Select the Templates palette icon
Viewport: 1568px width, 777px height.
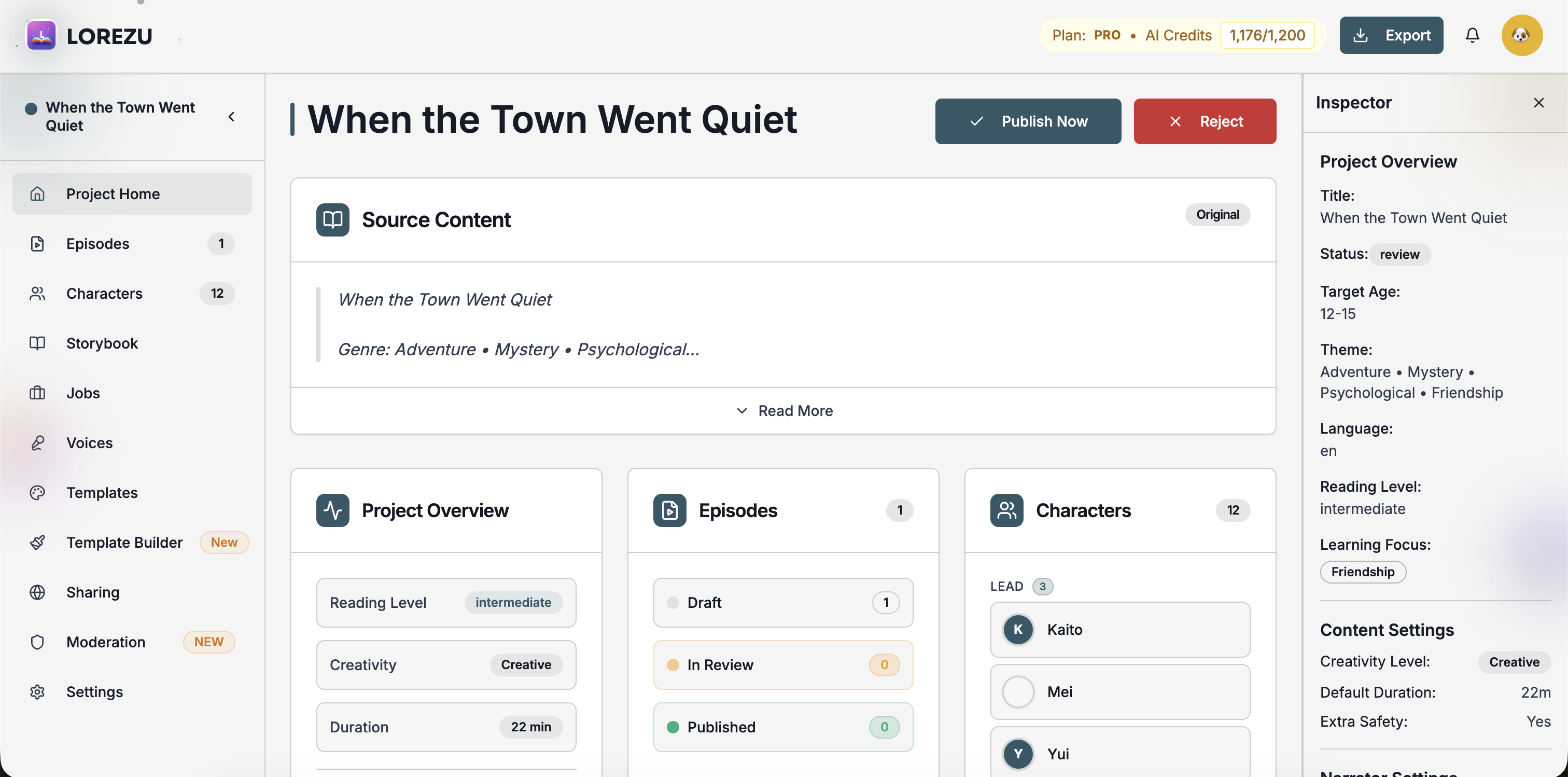pos(37,493)
